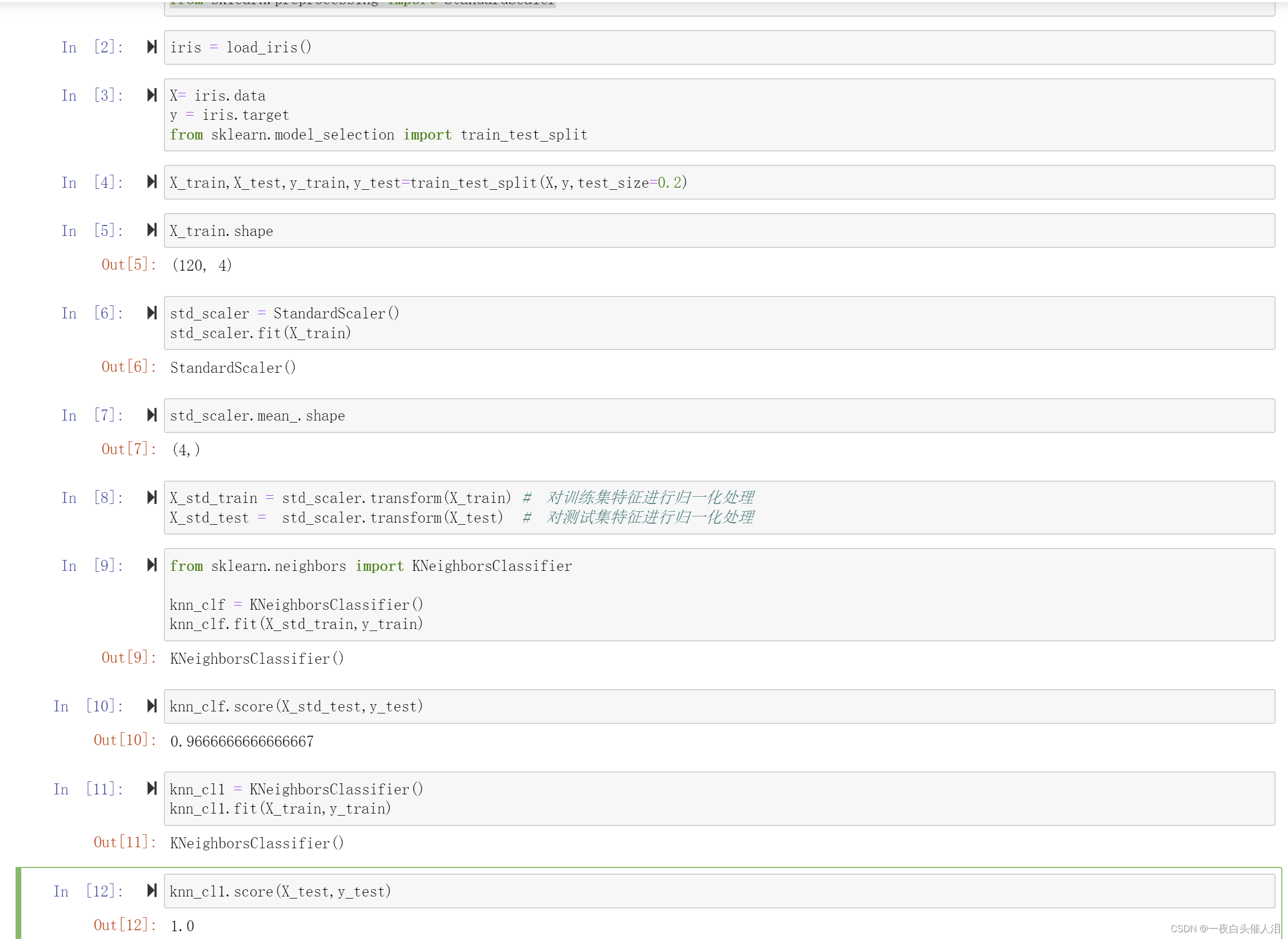Run cell In [7] with its run icon

click(152, 415)
